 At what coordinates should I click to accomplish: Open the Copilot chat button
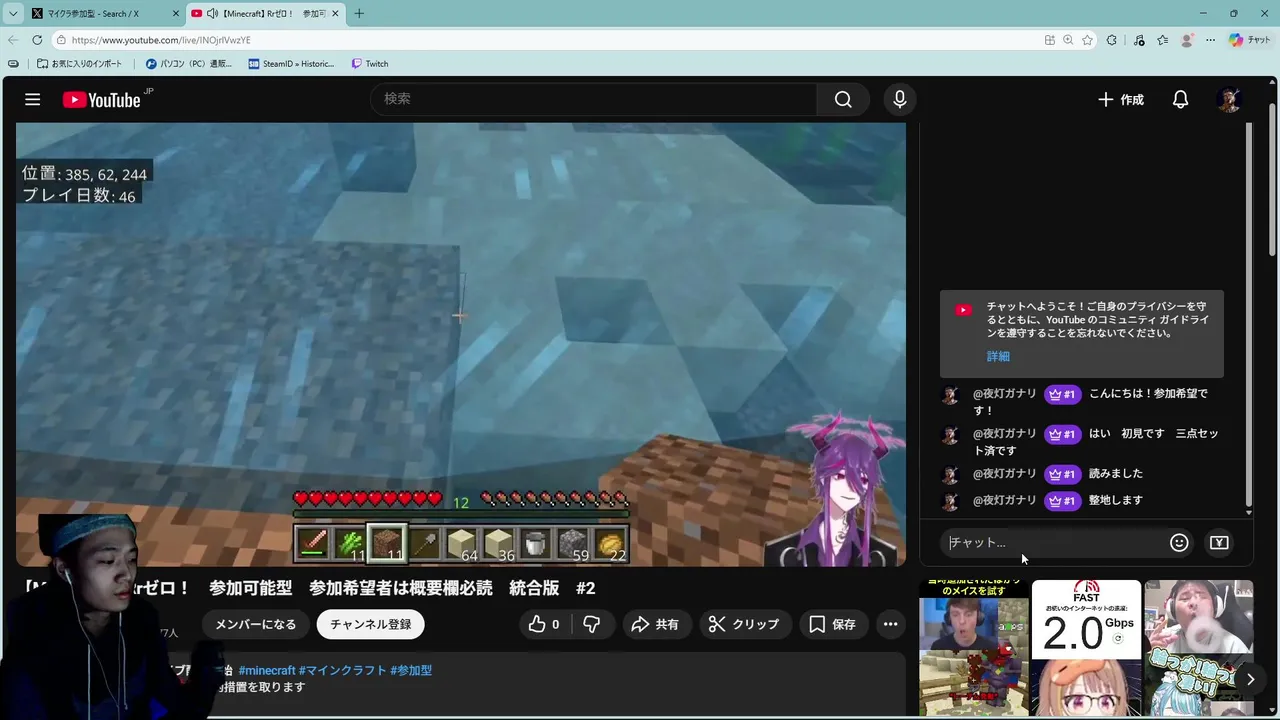coord(1250,40)
